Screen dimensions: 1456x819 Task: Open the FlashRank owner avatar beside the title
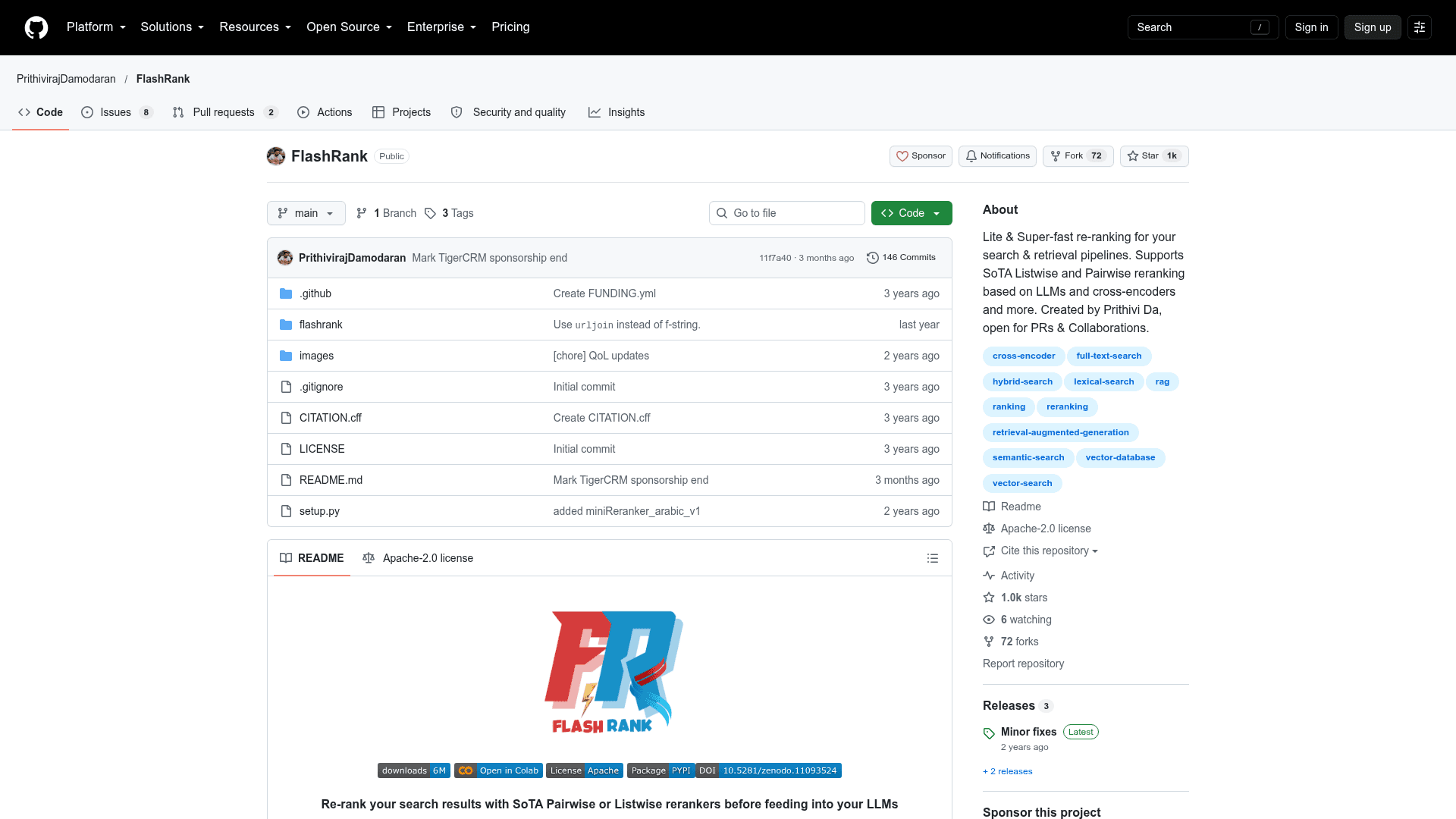point(276,156)
